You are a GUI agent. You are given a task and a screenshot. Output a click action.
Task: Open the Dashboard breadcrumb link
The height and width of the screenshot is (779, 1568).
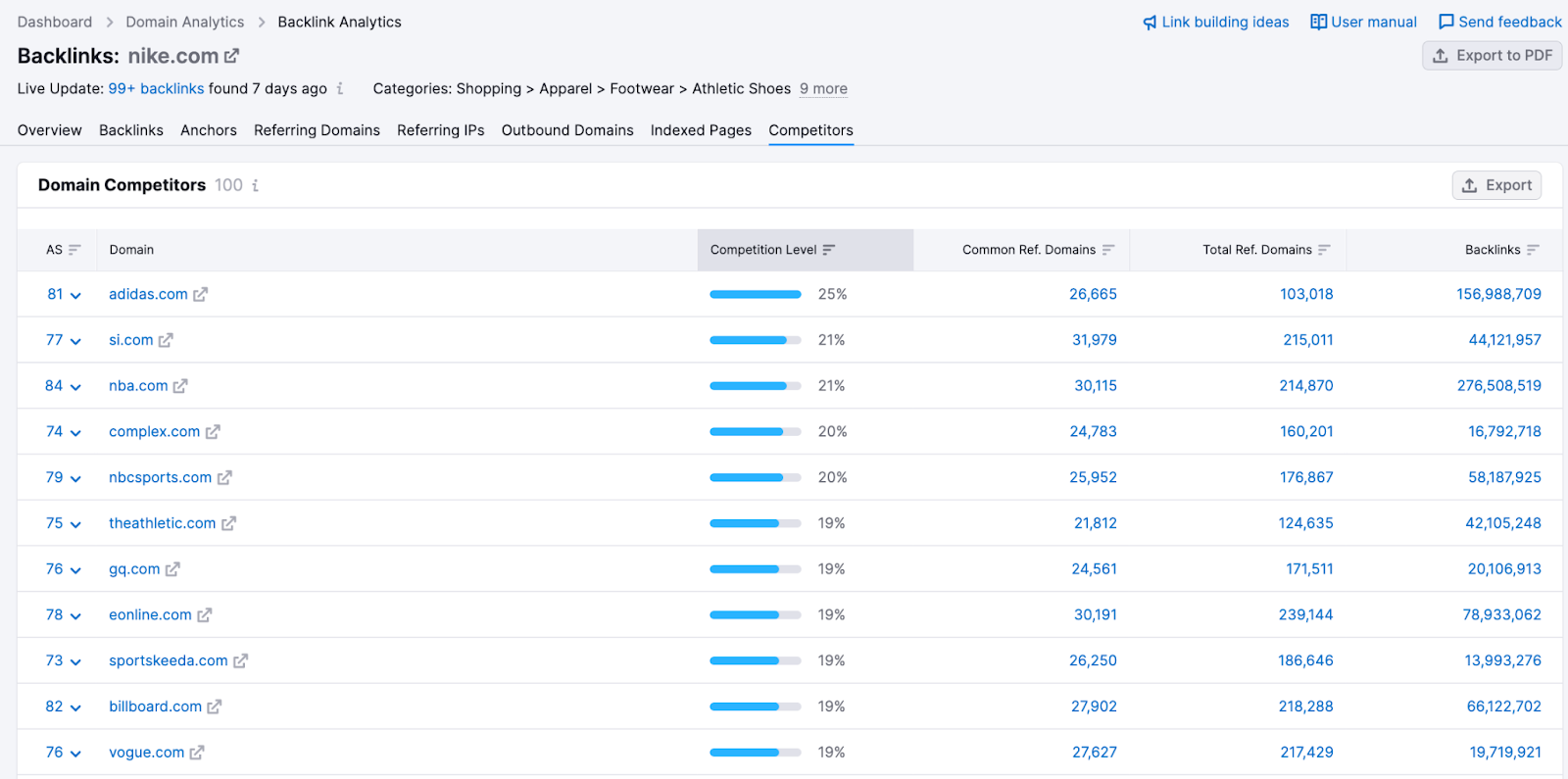[55, 22]
